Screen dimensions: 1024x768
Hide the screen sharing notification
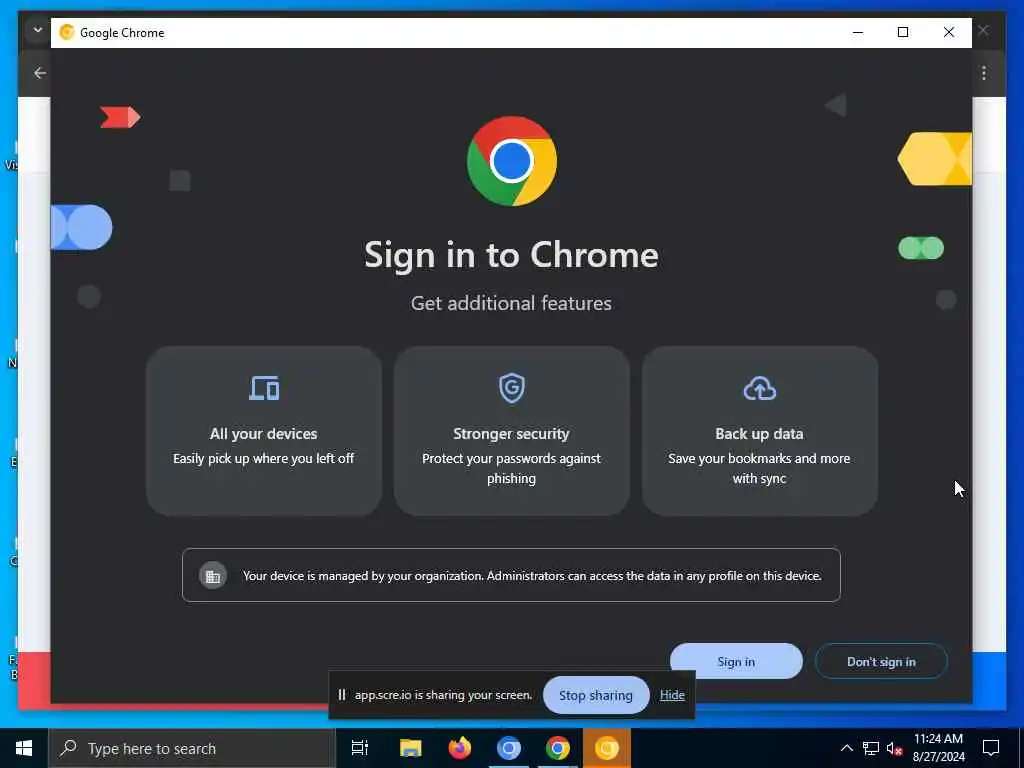click(x=672, y=695)
